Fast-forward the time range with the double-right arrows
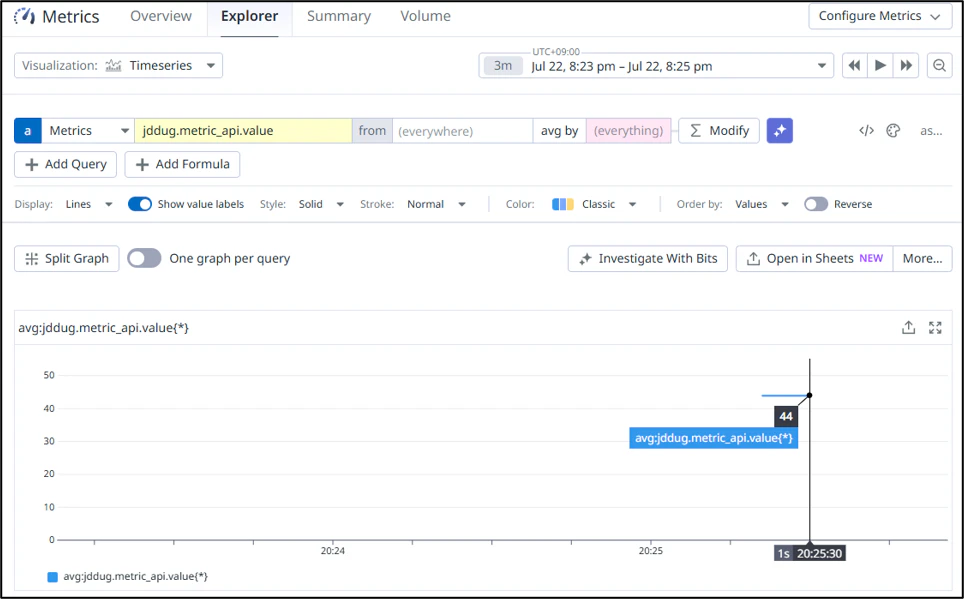 click(906, 65)
